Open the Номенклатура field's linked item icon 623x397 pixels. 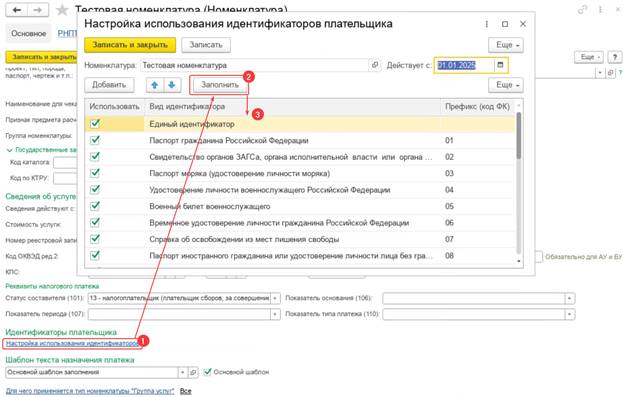tap(374, 65)
